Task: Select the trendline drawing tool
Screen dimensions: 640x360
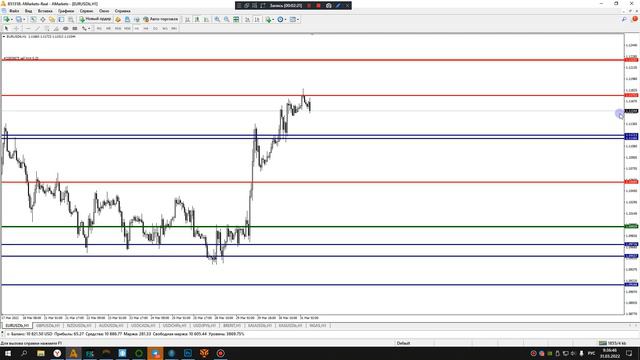Action: pos(38,29)
